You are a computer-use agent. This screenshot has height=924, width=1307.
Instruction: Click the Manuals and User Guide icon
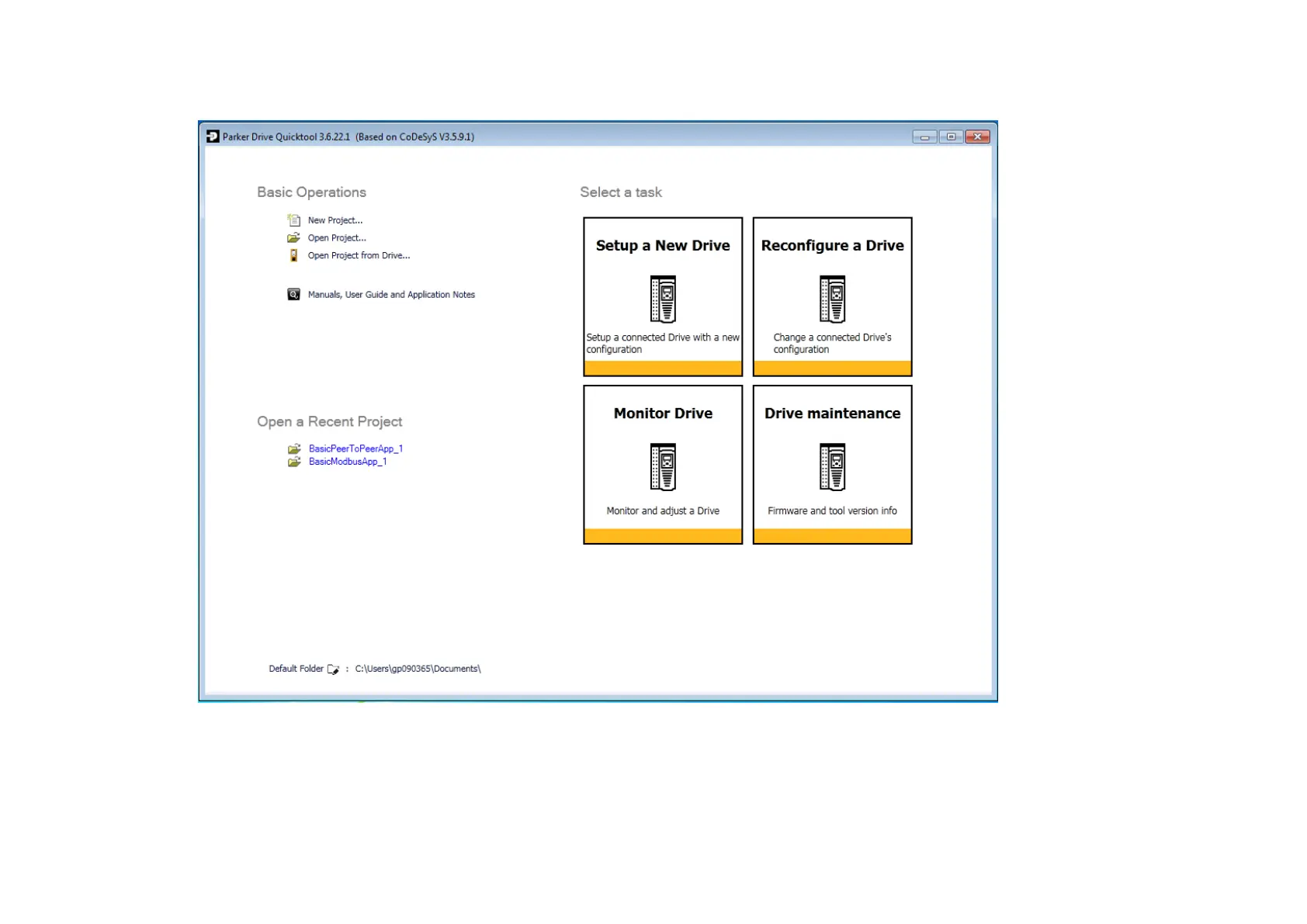tap(293, 295)
